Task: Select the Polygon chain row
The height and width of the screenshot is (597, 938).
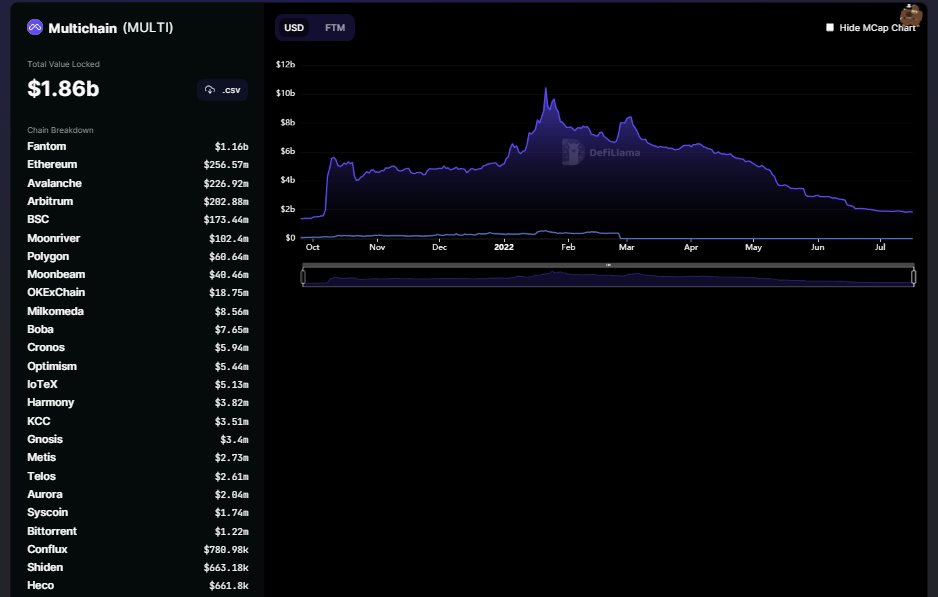Action: pyautogui.click(x=138, y=256)
